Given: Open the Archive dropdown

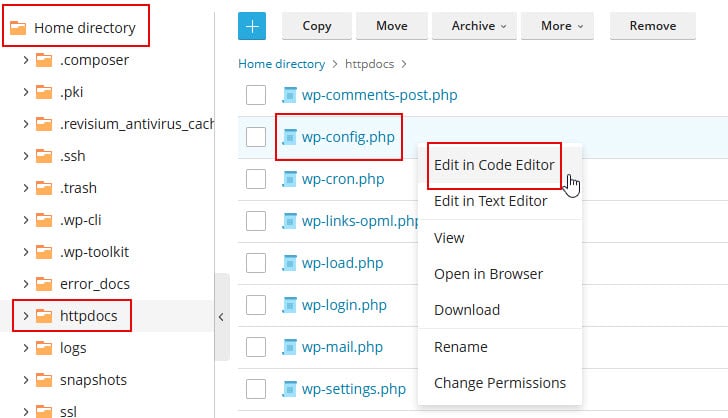Looking at the screenshot, I should (474, 26).
